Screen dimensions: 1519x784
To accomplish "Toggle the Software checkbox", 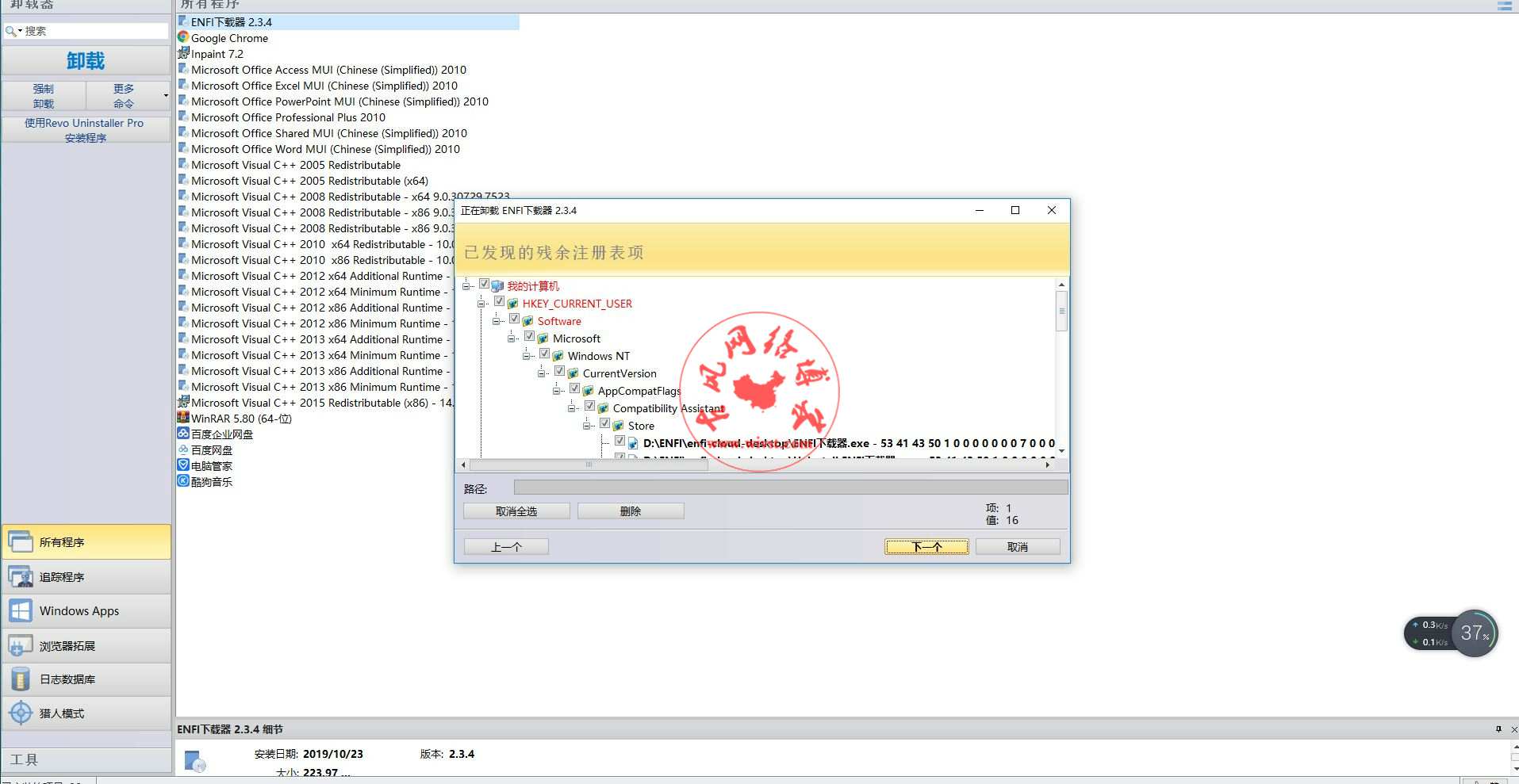I will pos(514,319).
